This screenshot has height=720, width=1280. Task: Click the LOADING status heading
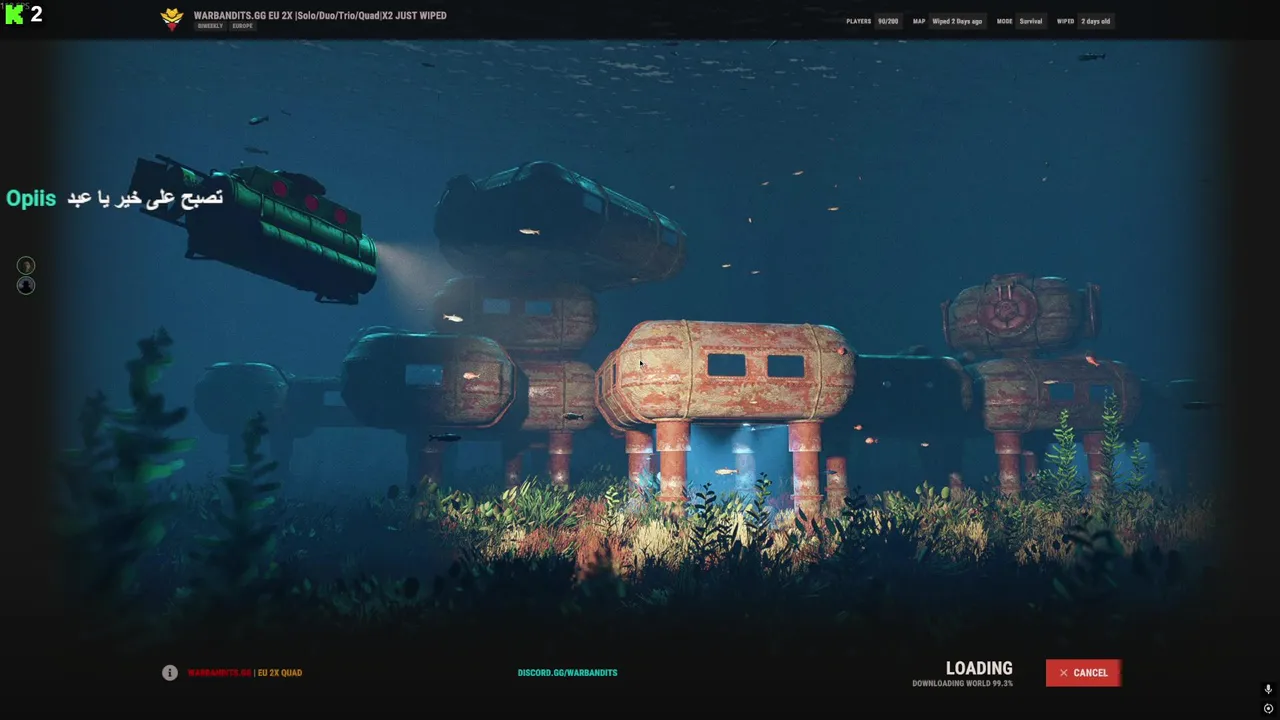[x=979, y=668]
